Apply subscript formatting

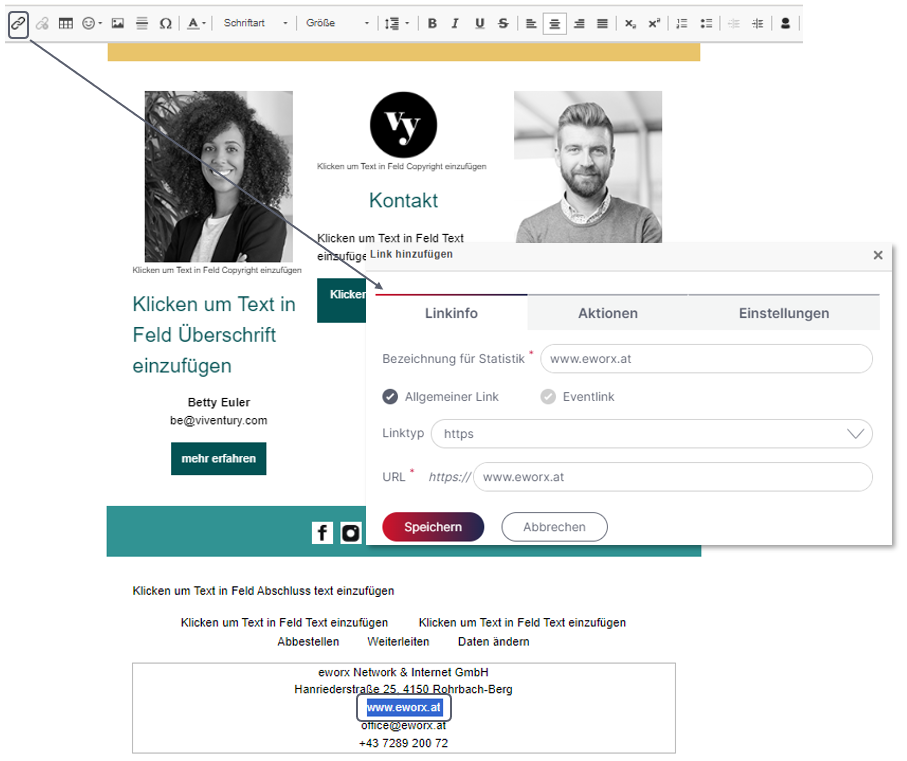coord(630,24)
